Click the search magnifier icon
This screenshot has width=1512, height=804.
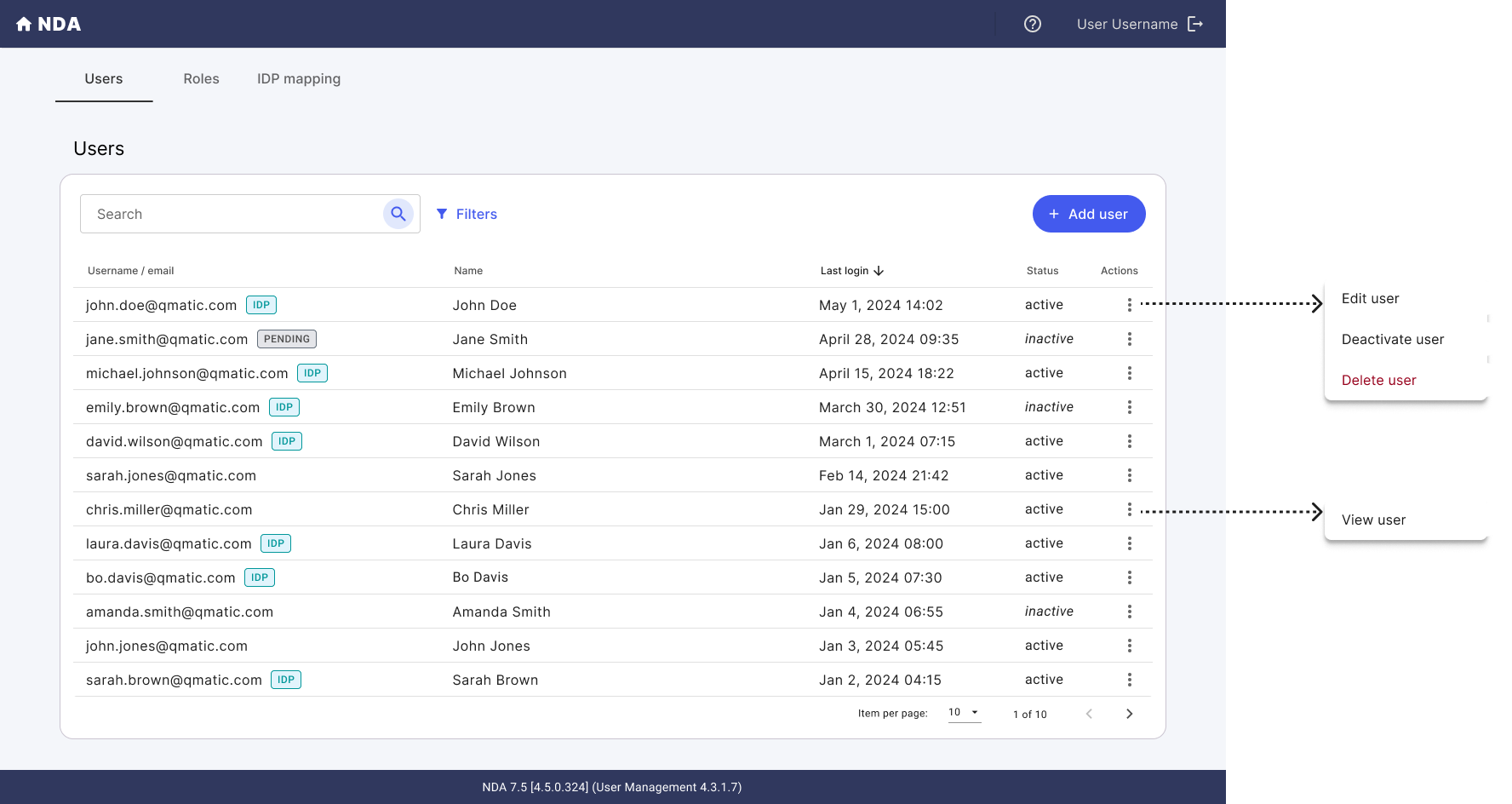[x=398, y=214]
